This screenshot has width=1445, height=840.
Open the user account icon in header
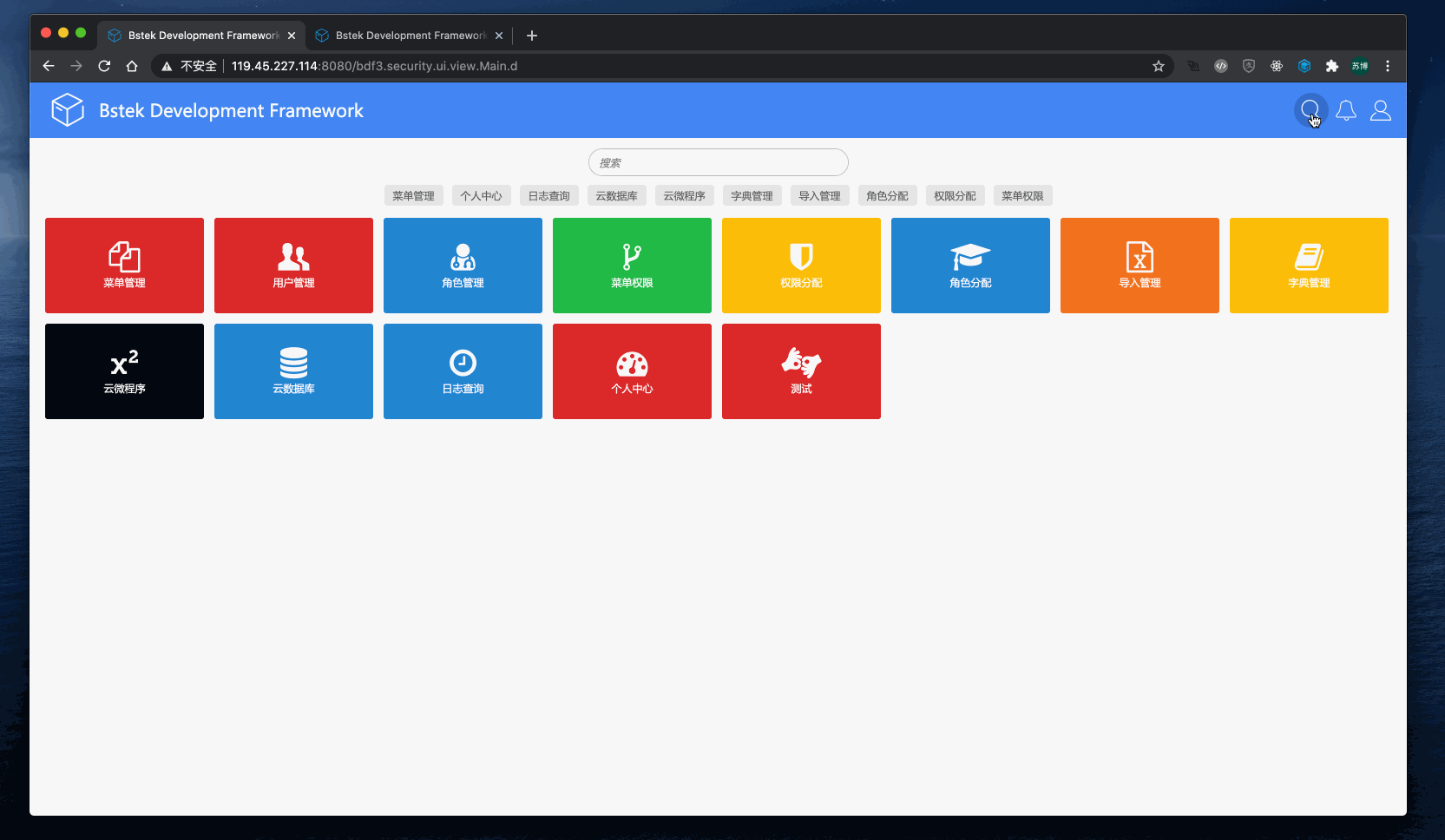point(1381,110)
